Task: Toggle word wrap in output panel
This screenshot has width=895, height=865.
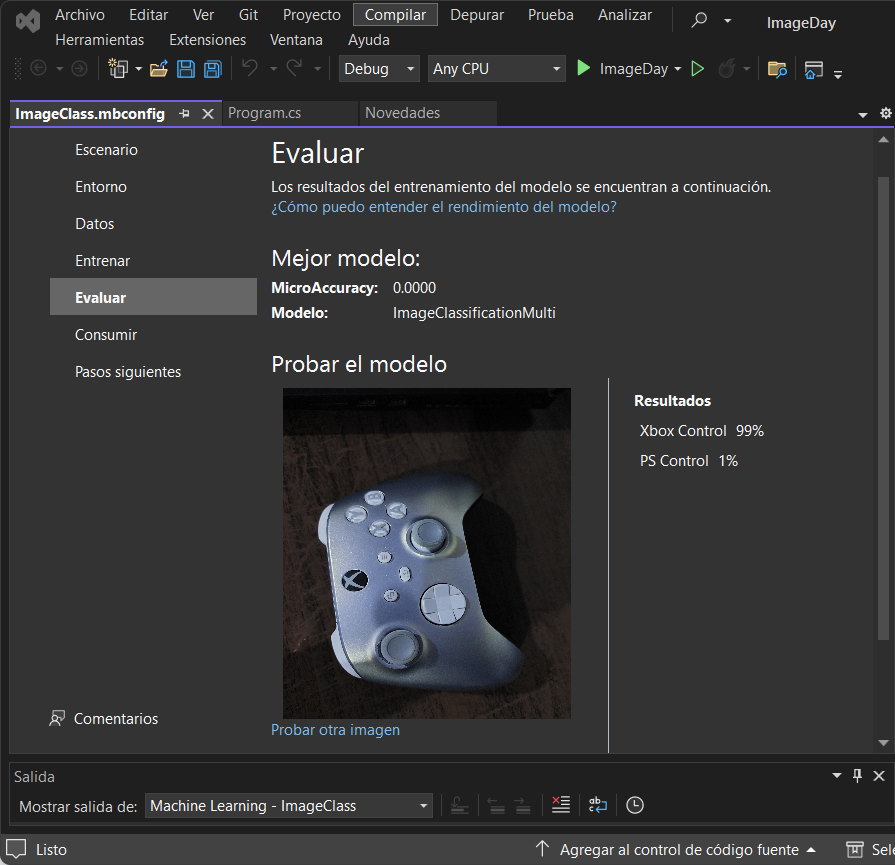Action: click(x=598, y=804)
